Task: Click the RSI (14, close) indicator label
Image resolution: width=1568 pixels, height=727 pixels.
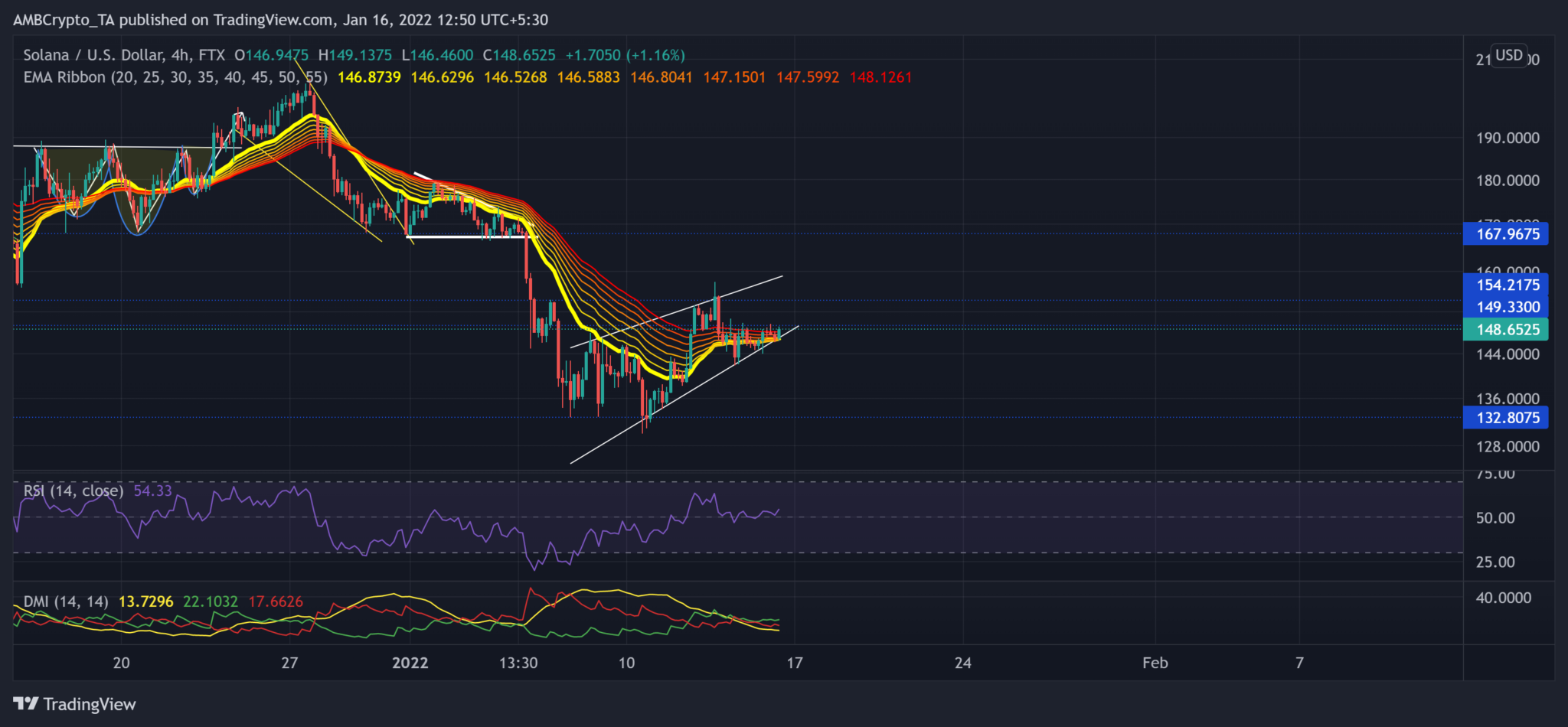Action: [73, 491]
